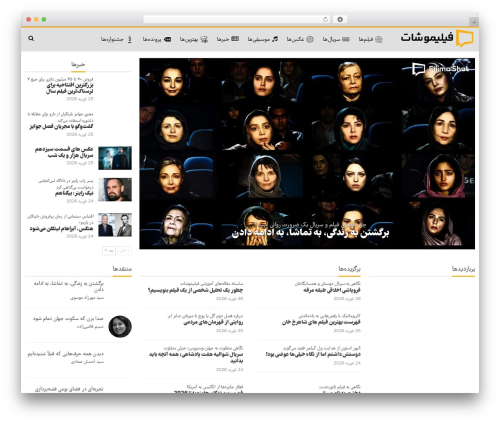Image resolution: width=500 pixels, height=423 pixels.
Task: Click the قبل previous pagination button
Action: (124, 251)
